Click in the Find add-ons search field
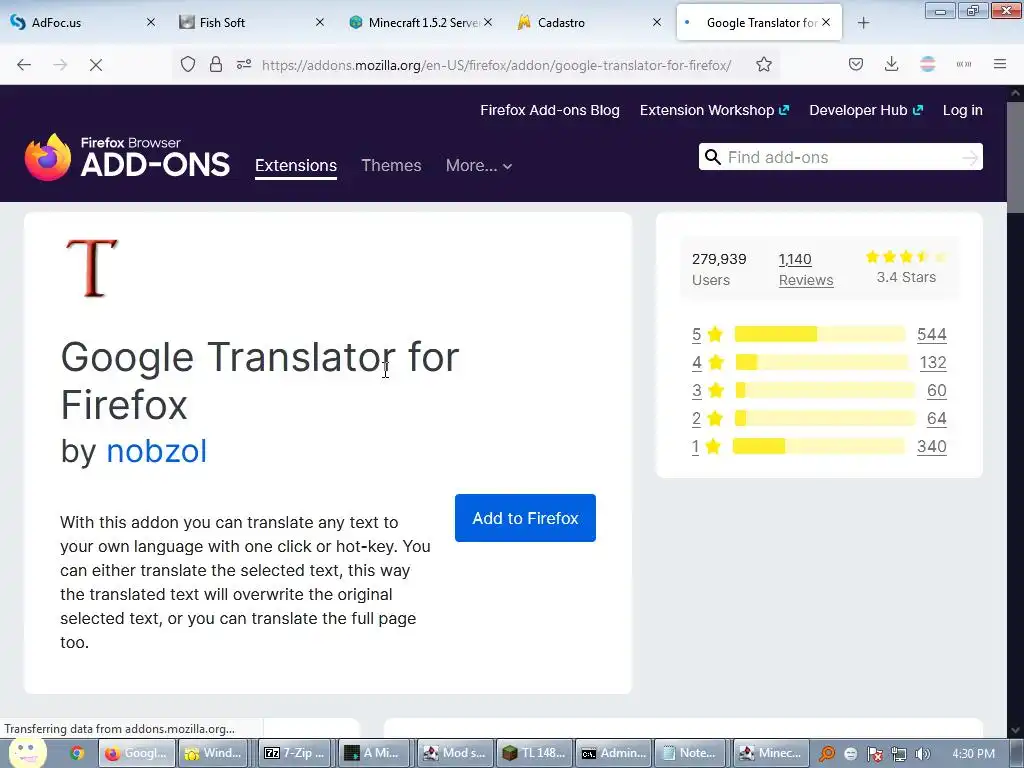 pyautogui.click(x=840, y=157)
